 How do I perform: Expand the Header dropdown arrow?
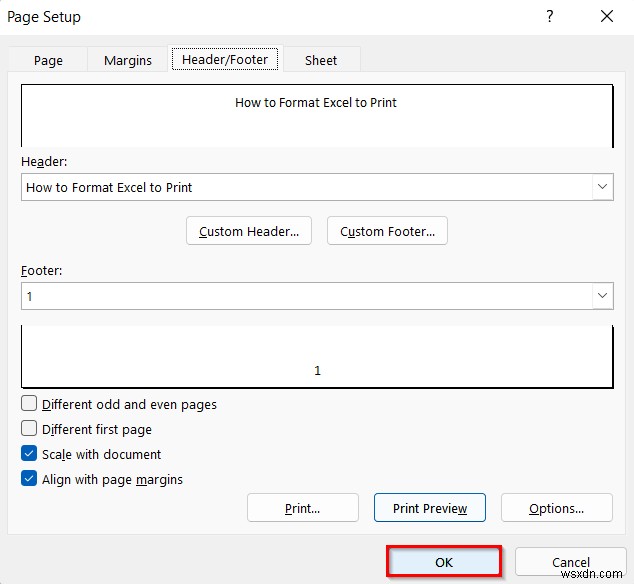click(x=602, y=187)
